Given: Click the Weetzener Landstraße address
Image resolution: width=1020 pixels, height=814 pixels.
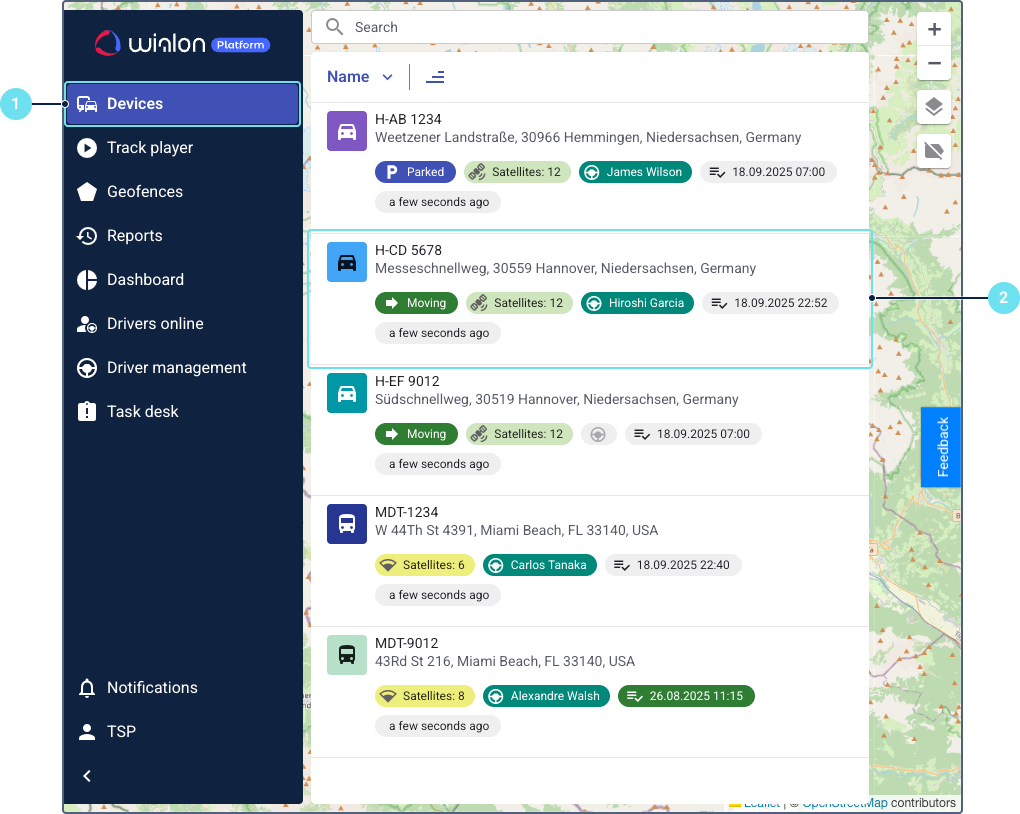Looking at the screenshot, I should (588, 137).
